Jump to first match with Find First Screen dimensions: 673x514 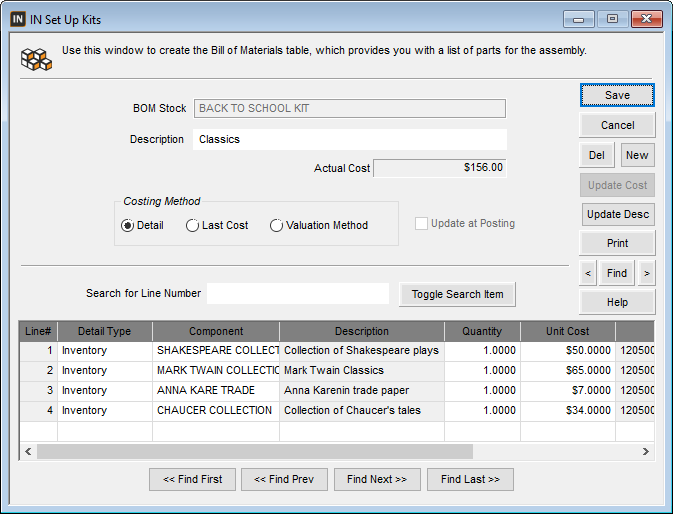coord(192,479)
